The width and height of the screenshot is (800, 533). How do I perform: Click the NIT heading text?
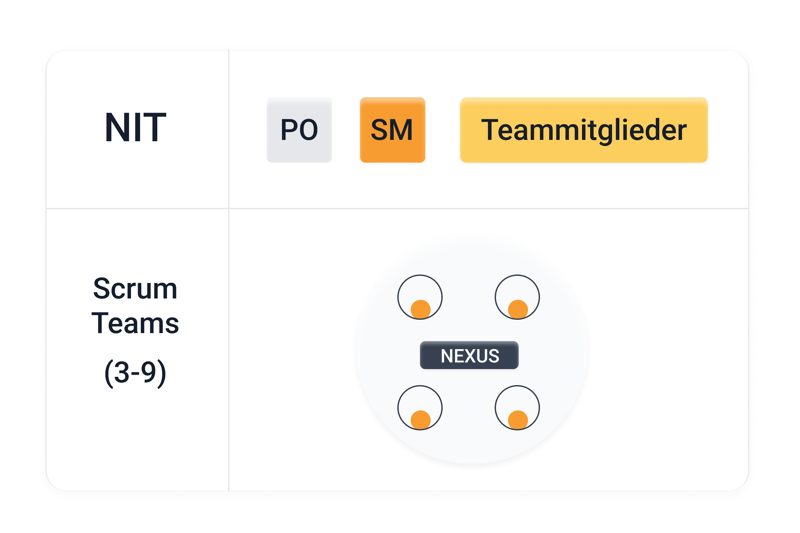click(x=135, y=129)
